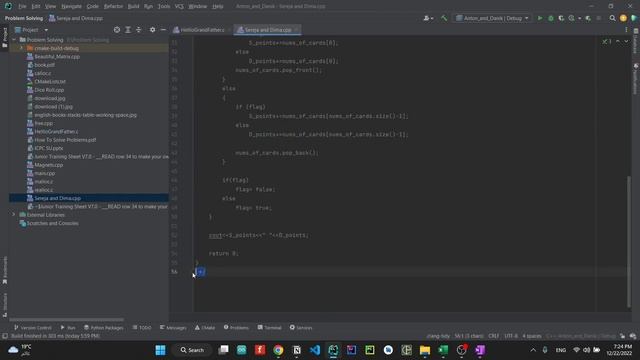The image size is (640, 360).
Task: Open the Version Control tool window
Action: (33, 327)
